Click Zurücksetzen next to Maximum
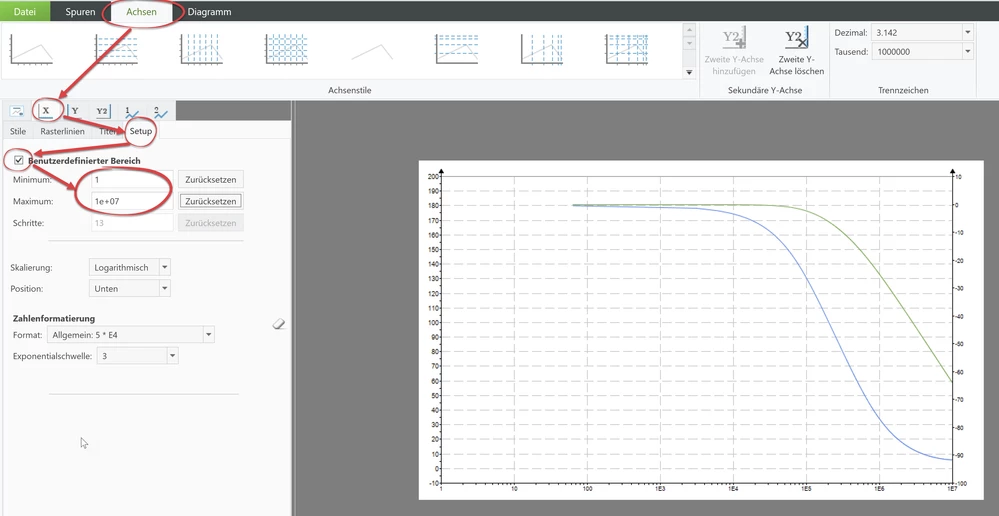The image size is (999, 516). point(211,201)
